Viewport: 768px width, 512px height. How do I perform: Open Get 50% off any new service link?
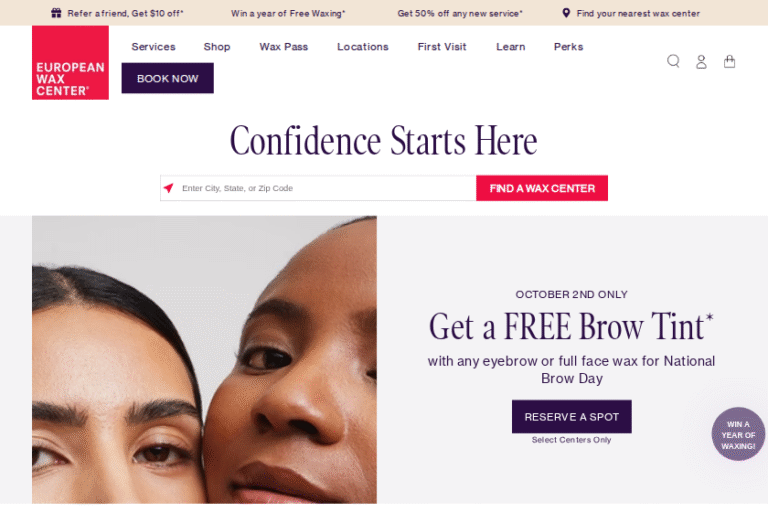(x=460, y=13)
